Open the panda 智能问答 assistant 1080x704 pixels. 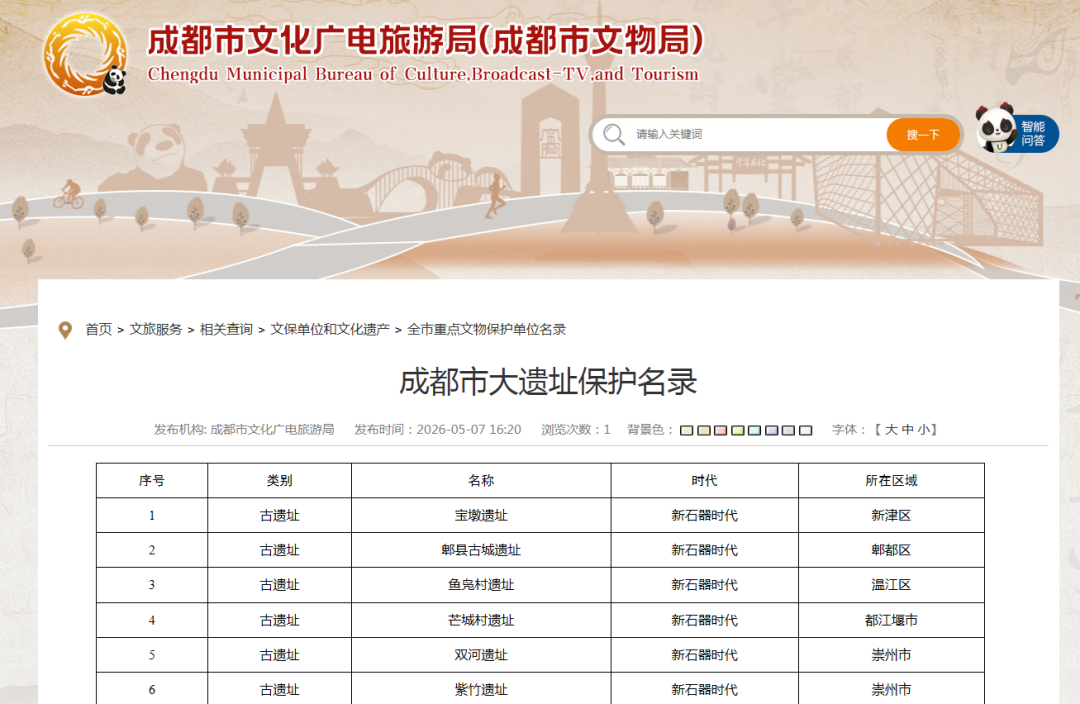pyautogui.click(x=1017, y=129)
